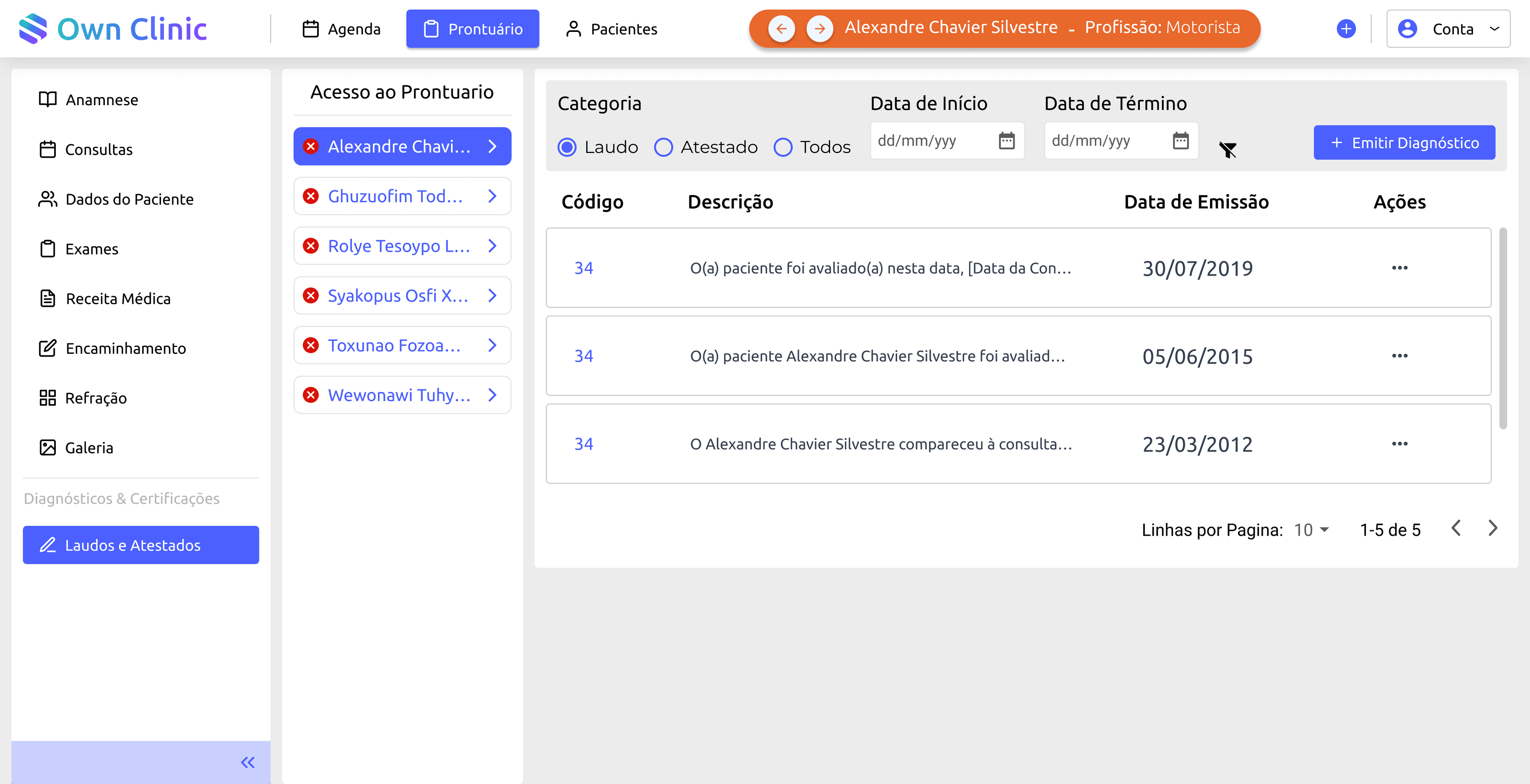Click the blue plus circle icon

[x=1345, y=29]
